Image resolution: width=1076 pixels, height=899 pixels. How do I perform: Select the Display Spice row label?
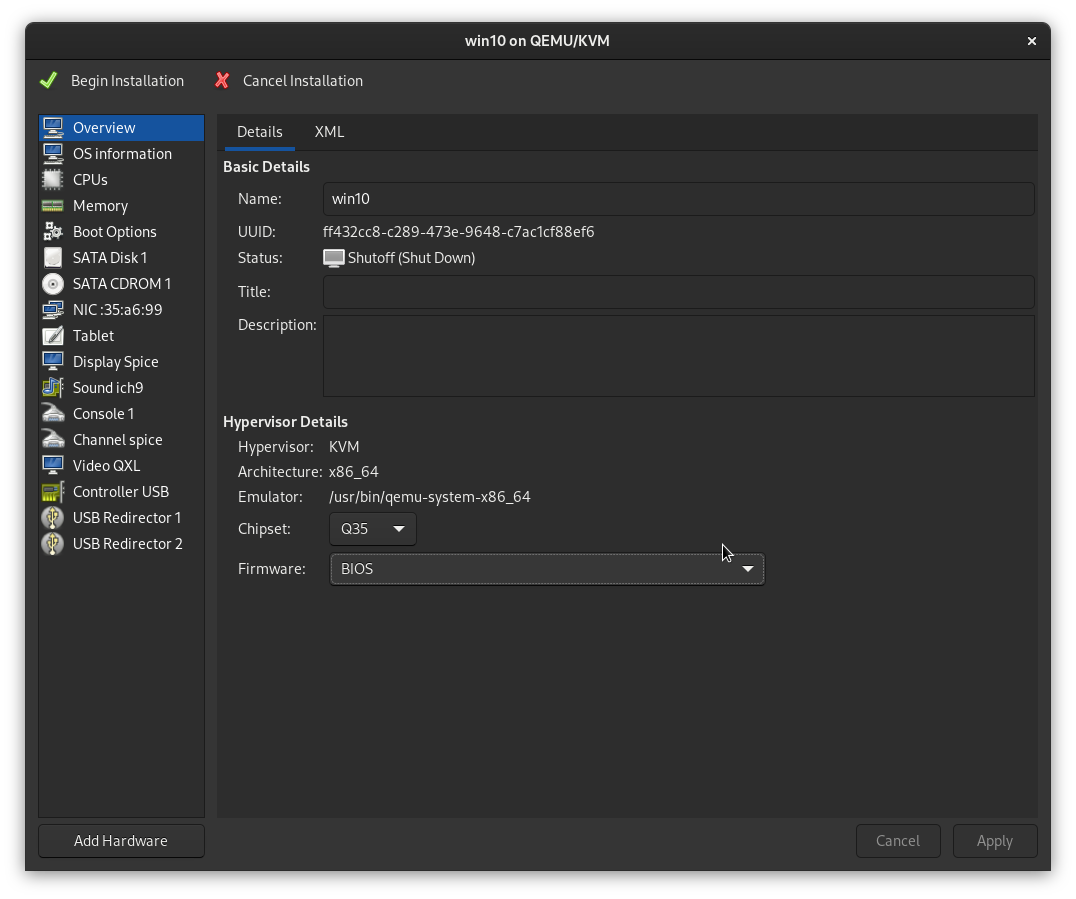[115, 362]
